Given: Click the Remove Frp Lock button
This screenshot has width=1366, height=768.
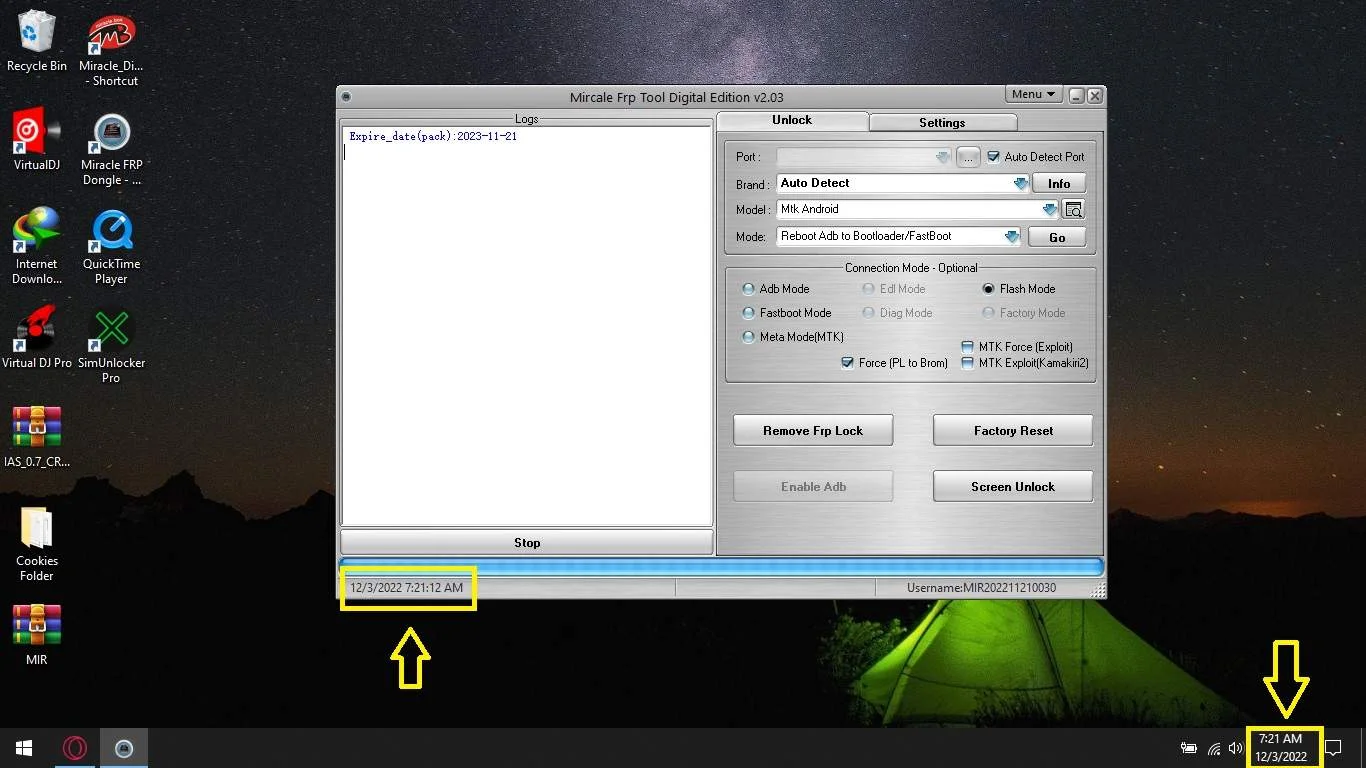Looking at the screenshot, I should [813, 431].
